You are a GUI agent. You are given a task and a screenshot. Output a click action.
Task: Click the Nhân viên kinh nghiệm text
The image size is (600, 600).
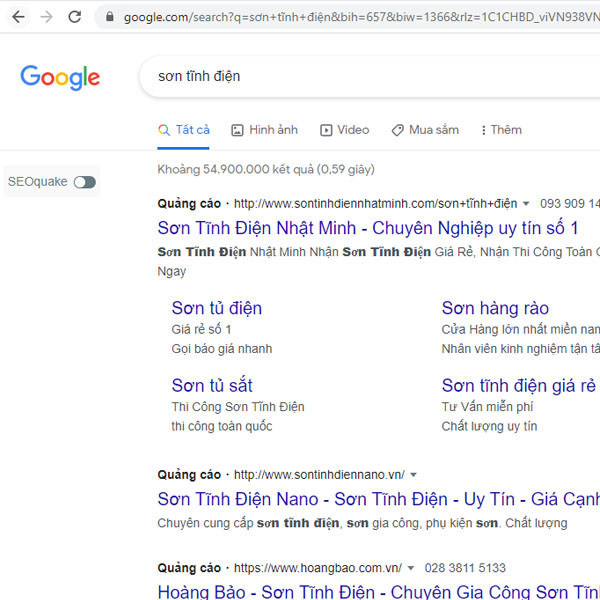[521, 349]
